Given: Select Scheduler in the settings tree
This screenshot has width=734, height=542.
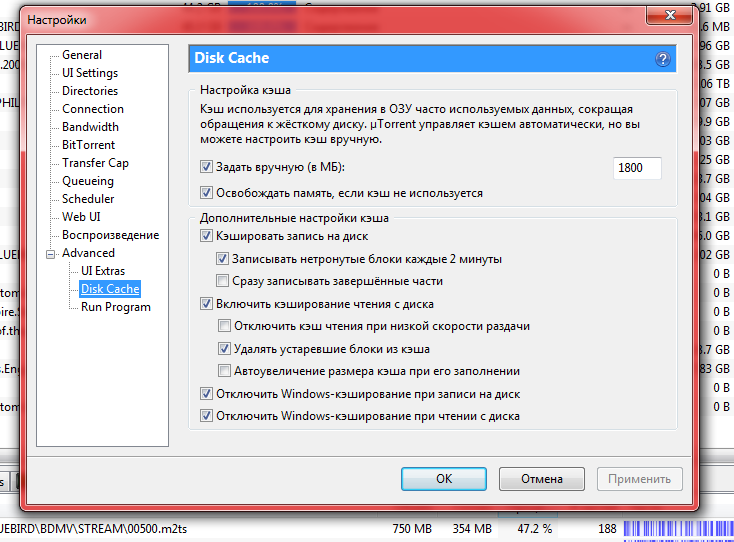Looking at the screenshot, I should coord(88,199).
